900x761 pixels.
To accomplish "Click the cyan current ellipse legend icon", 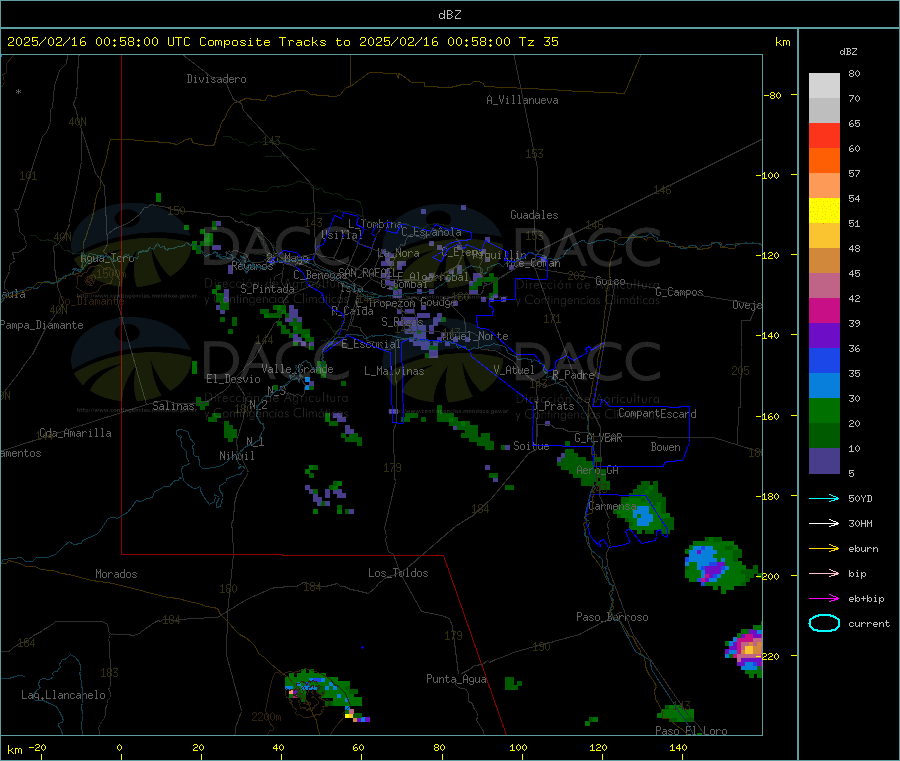I will point(824,623).
